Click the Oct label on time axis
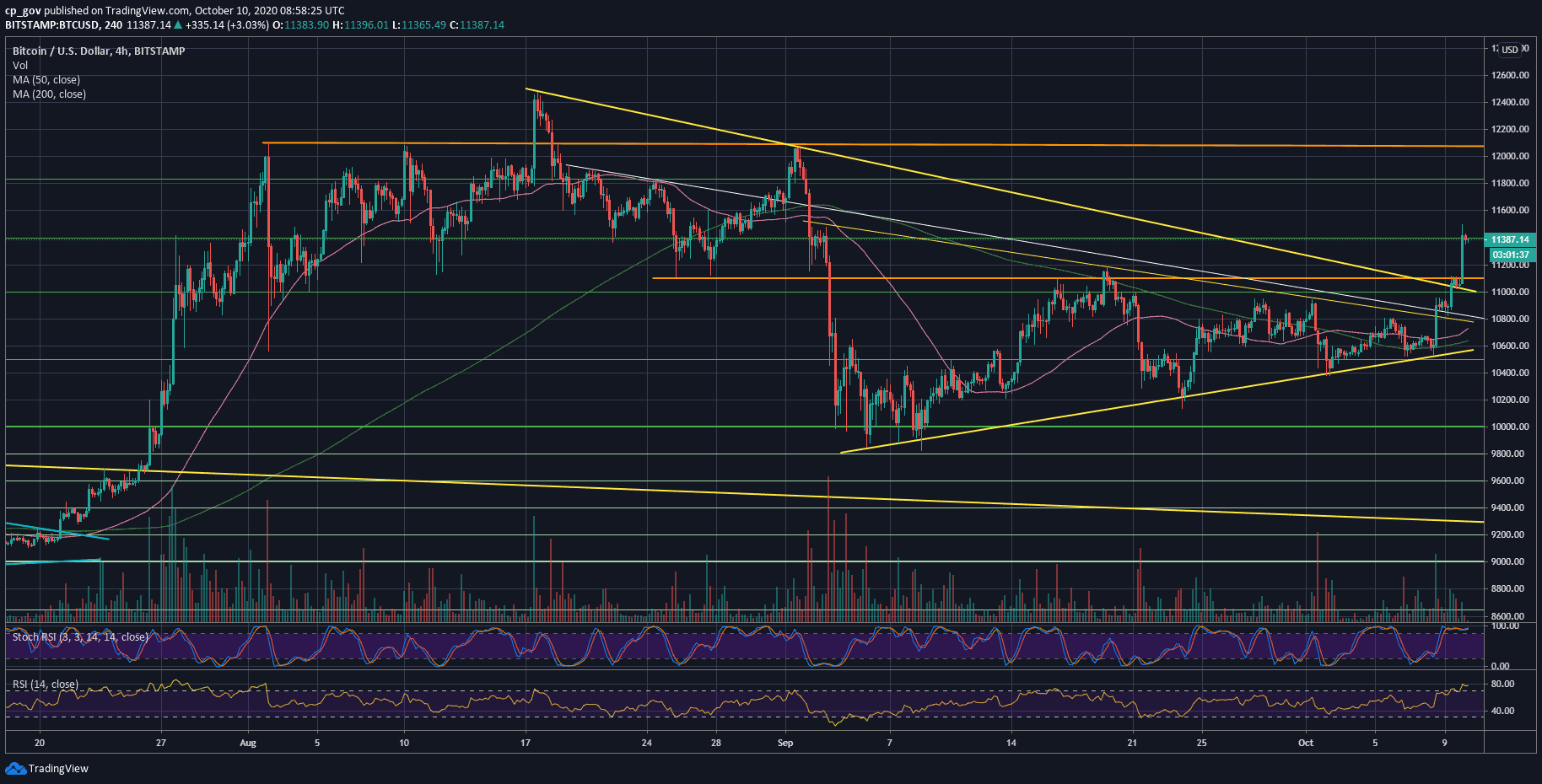This screenshot has width=1542, height=784. (1306, 743)
